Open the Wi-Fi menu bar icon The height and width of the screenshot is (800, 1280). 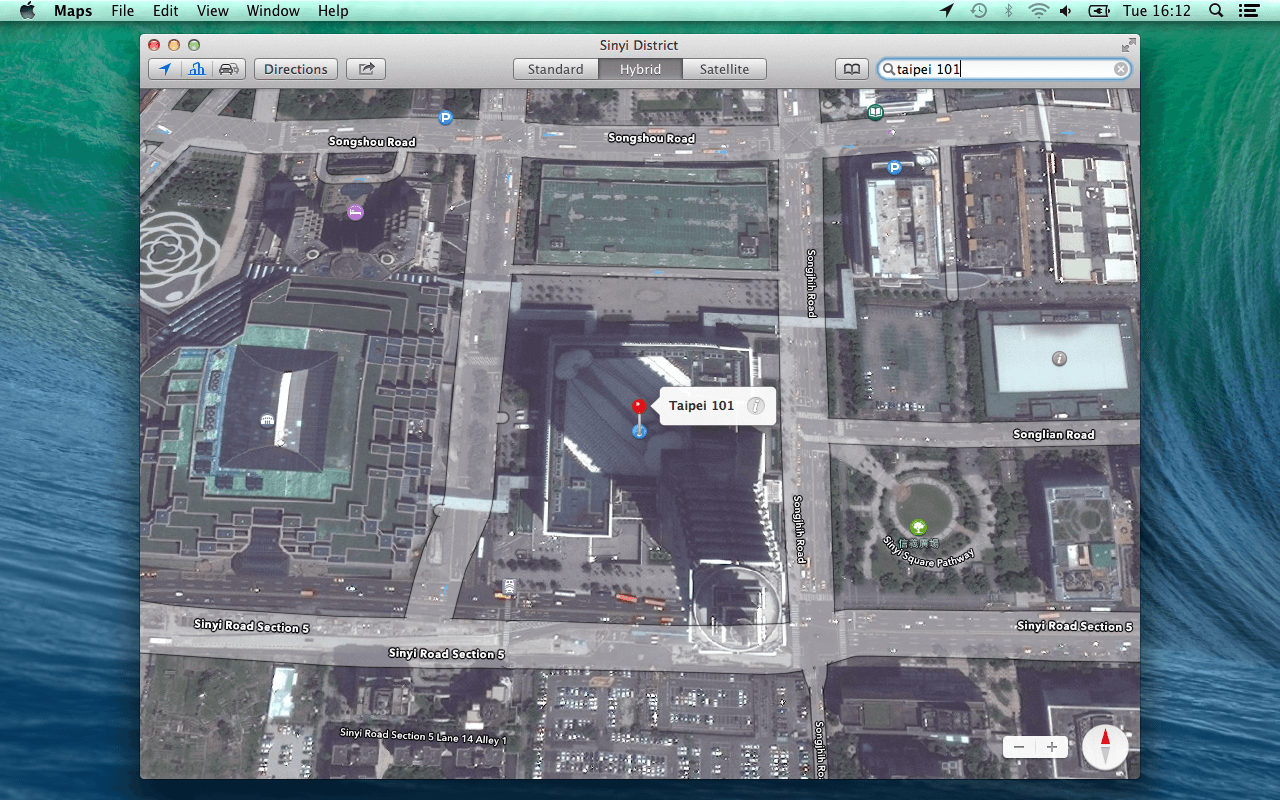click(x=1039, y=11)
